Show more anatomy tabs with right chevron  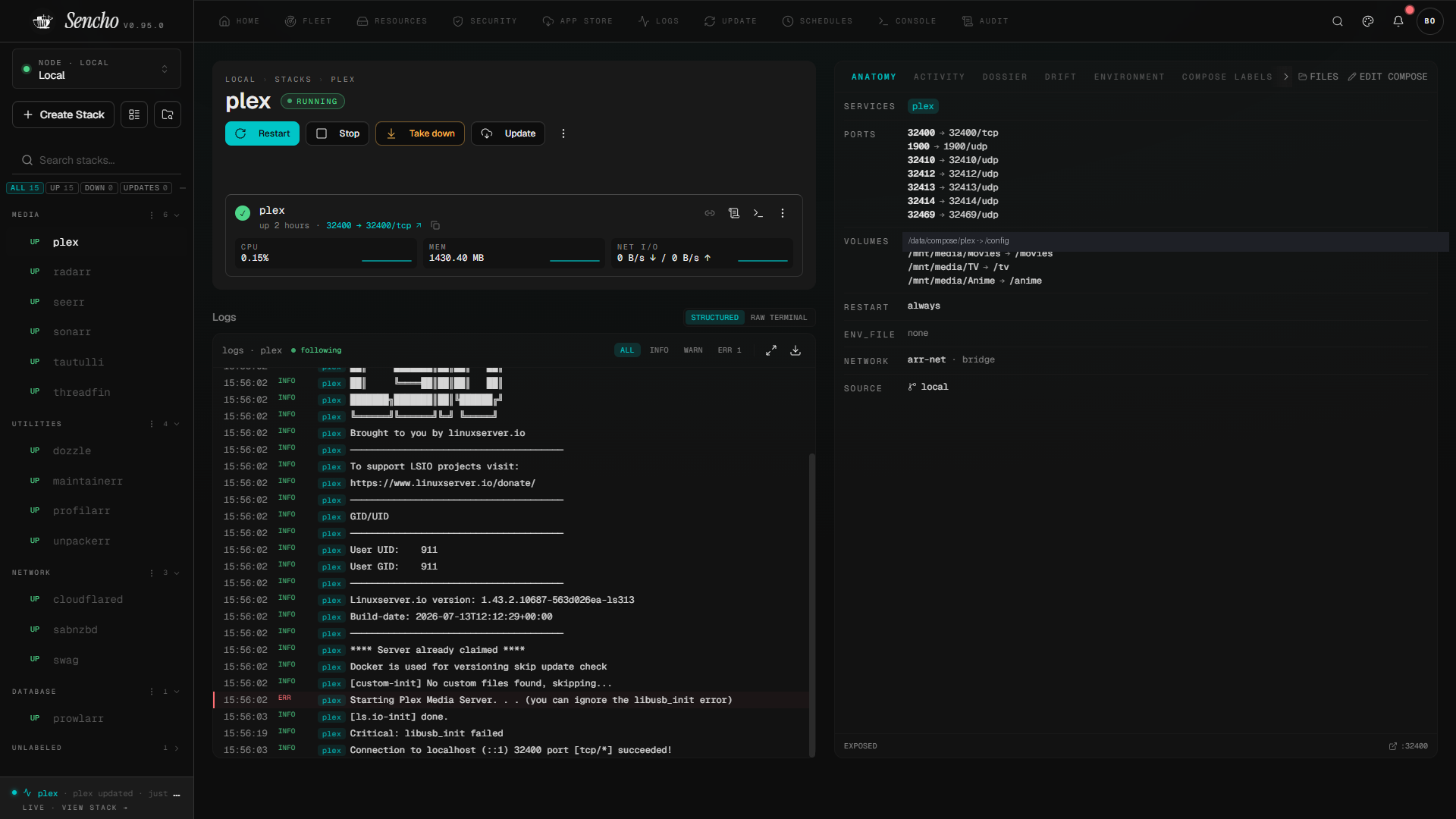[1285, 77]
